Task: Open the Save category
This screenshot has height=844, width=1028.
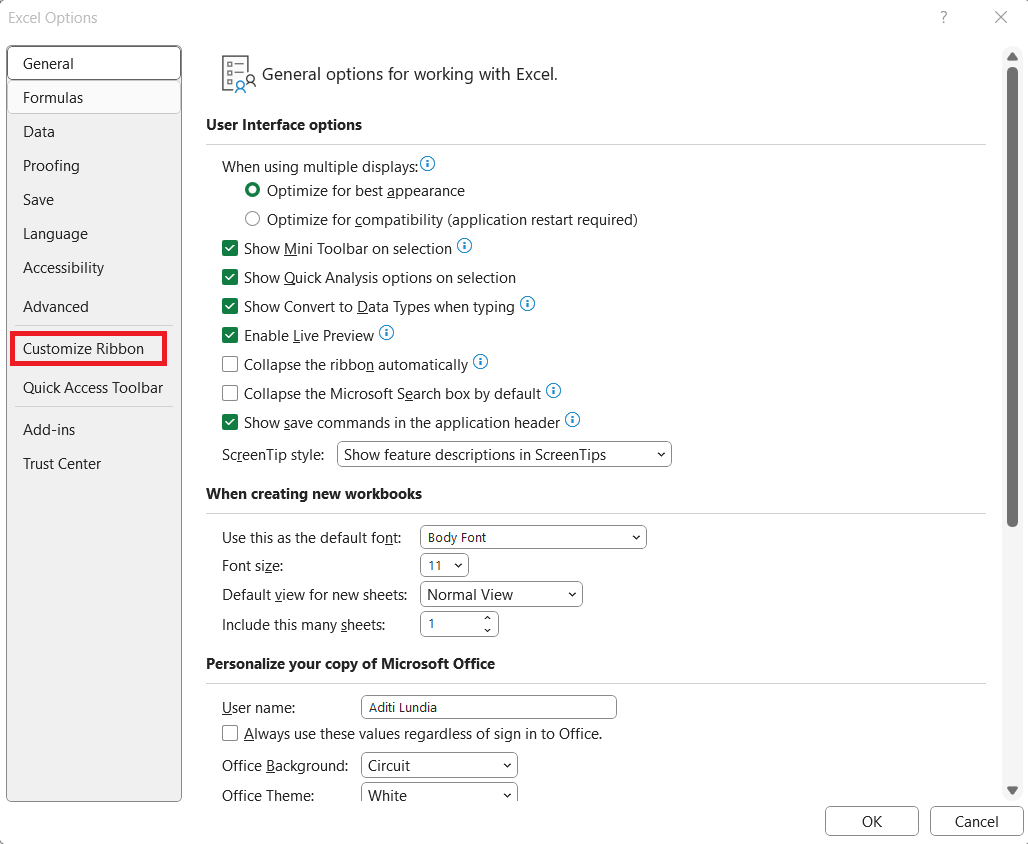Action: (x=94, y=200)
